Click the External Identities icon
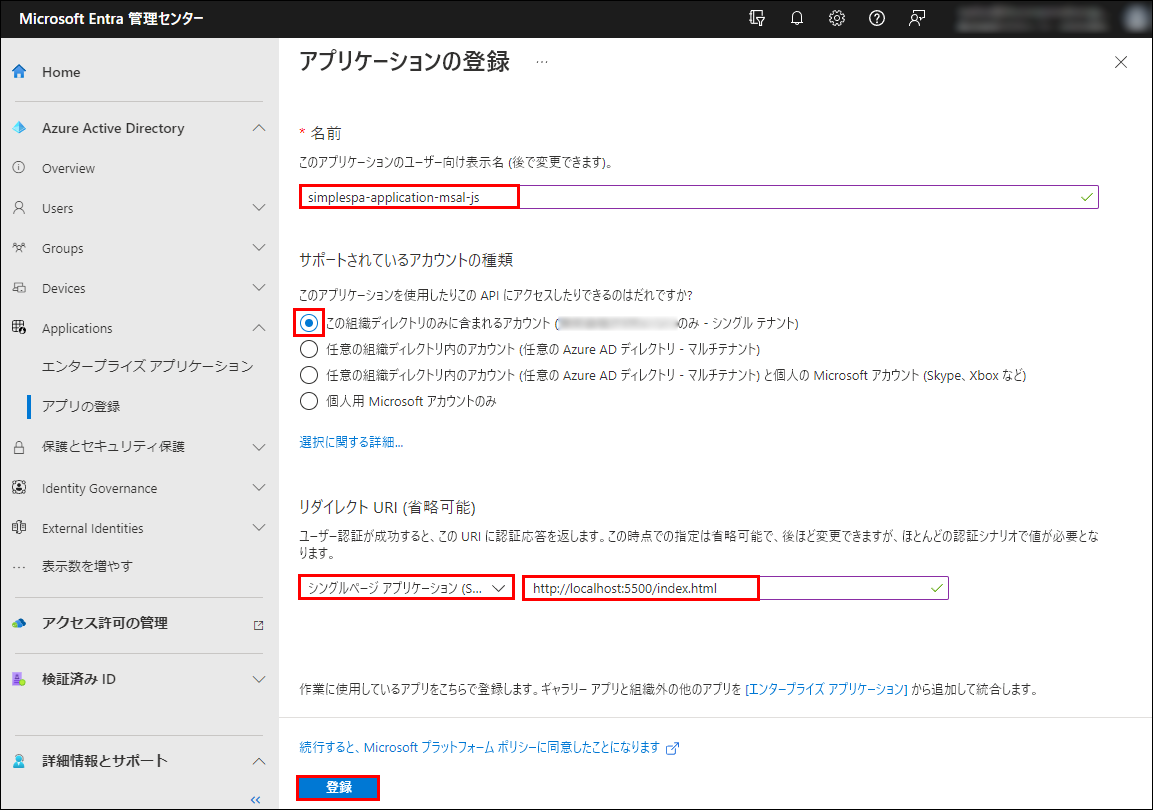 point(19,527)
